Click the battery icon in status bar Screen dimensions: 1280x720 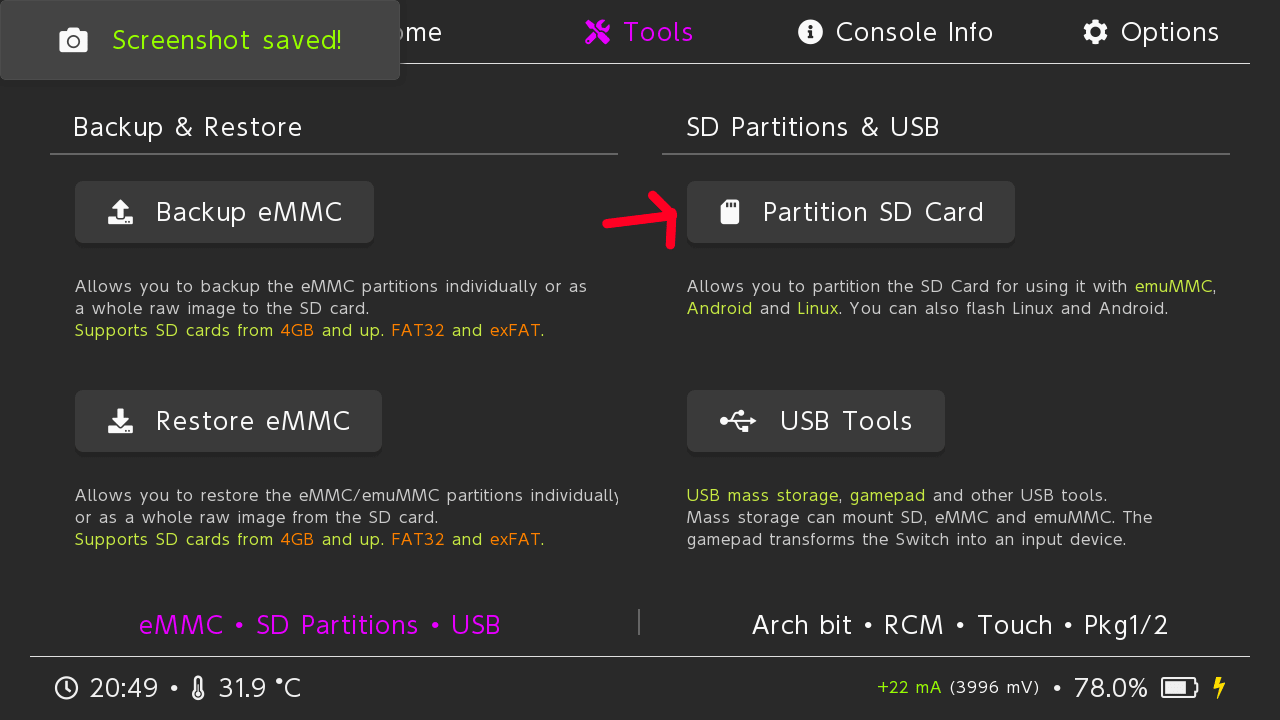(1179, 688)
